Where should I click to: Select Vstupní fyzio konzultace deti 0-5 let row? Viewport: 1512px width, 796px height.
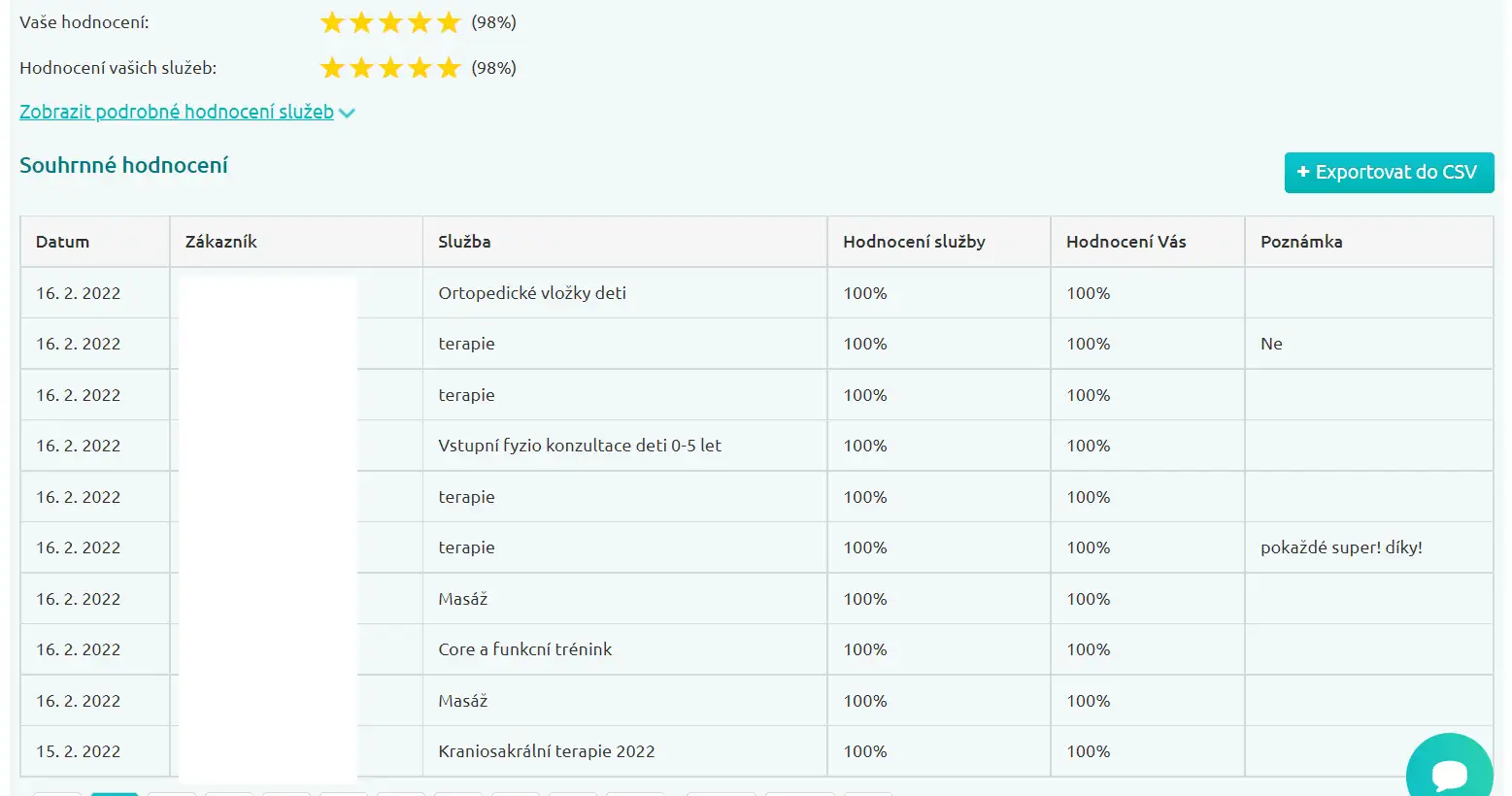pos(756,446)
